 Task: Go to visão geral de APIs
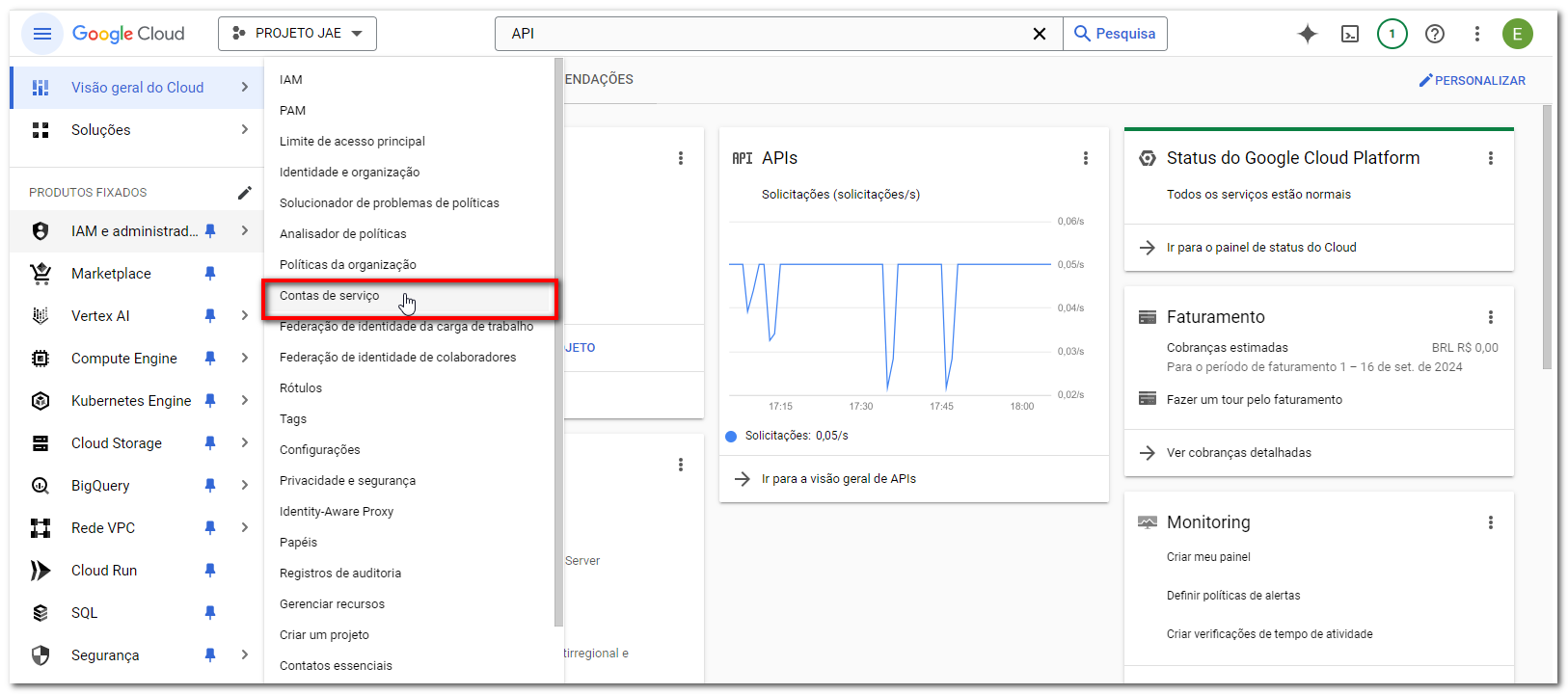[839, 479]
